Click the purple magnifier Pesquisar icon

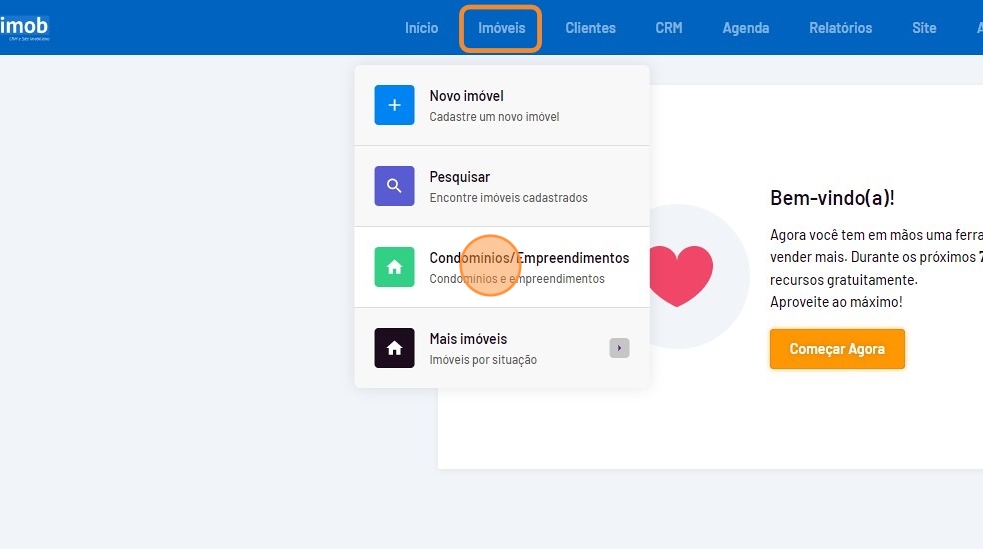coord(394,186)
